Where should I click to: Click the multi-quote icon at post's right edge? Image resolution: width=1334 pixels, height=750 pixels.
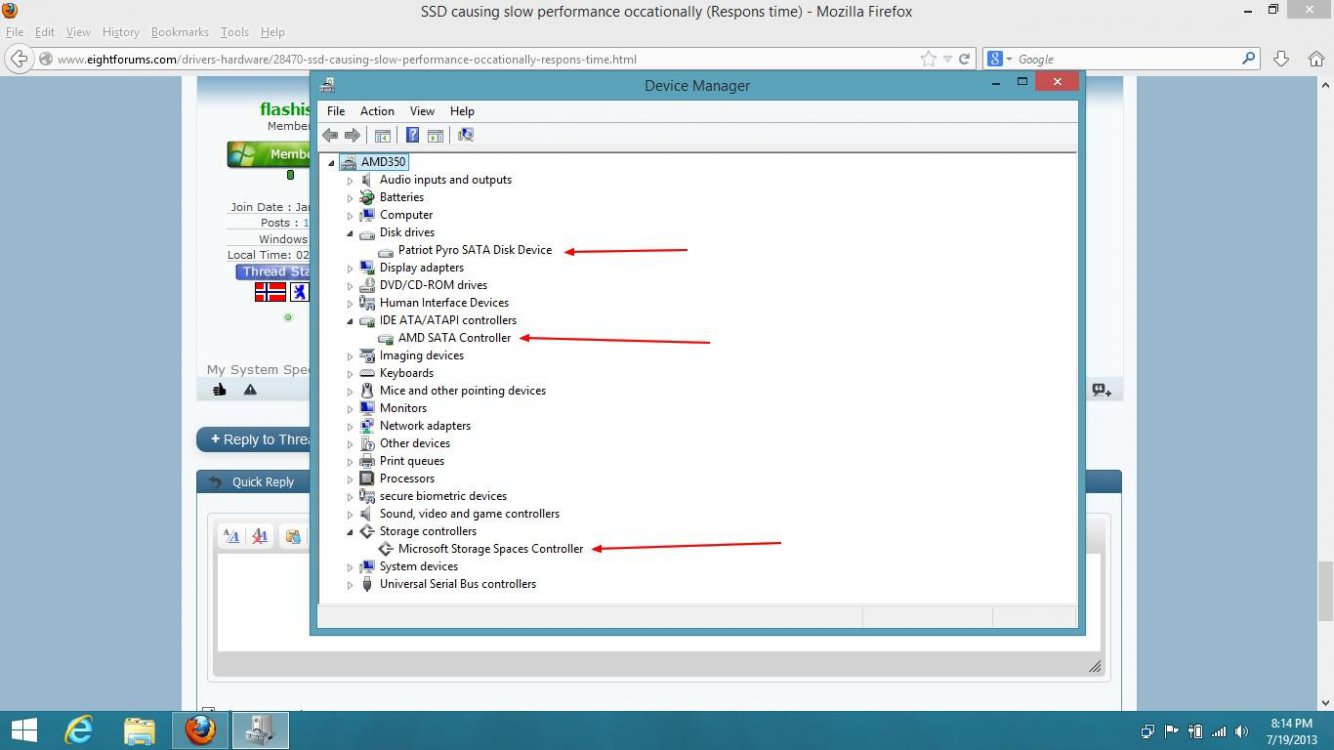[x=1102, y=390]
